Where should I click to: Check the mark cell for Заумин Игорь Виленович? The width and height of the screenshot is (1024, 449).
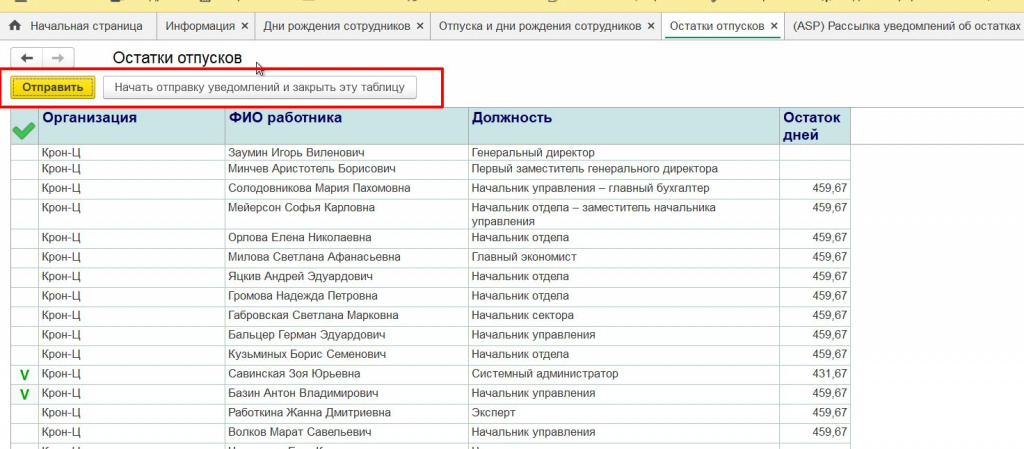25,153
